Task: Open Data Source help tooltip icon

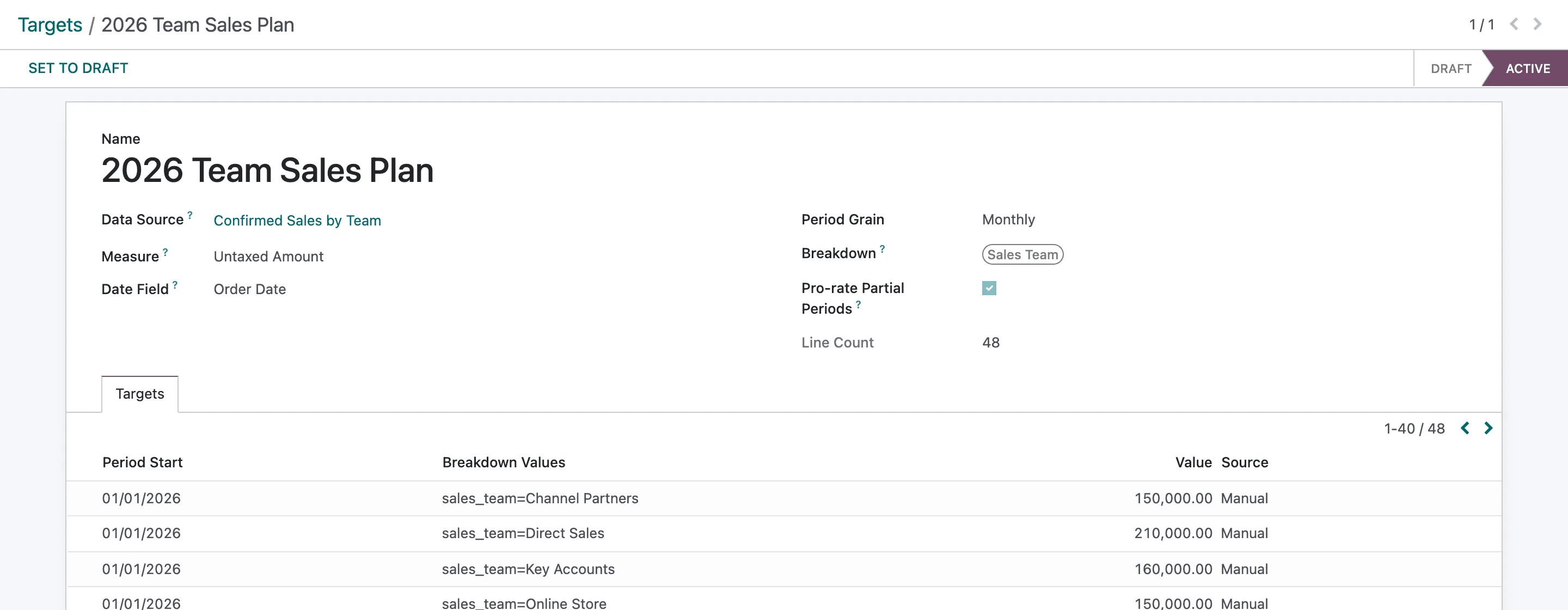Action: 190,215
